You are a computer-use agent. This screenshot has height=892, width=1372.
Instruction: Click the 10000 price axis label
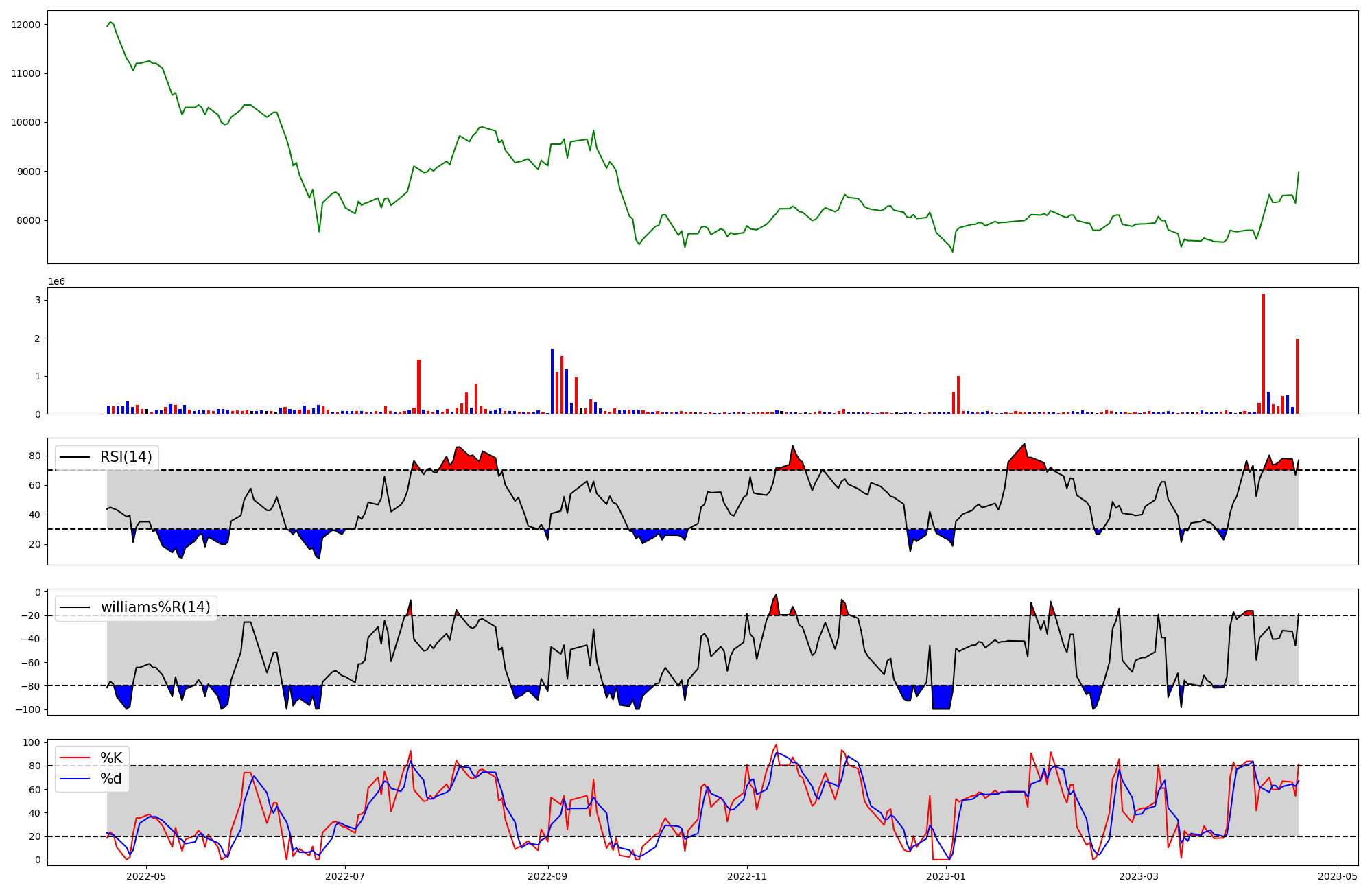click(x=26, y=123)
